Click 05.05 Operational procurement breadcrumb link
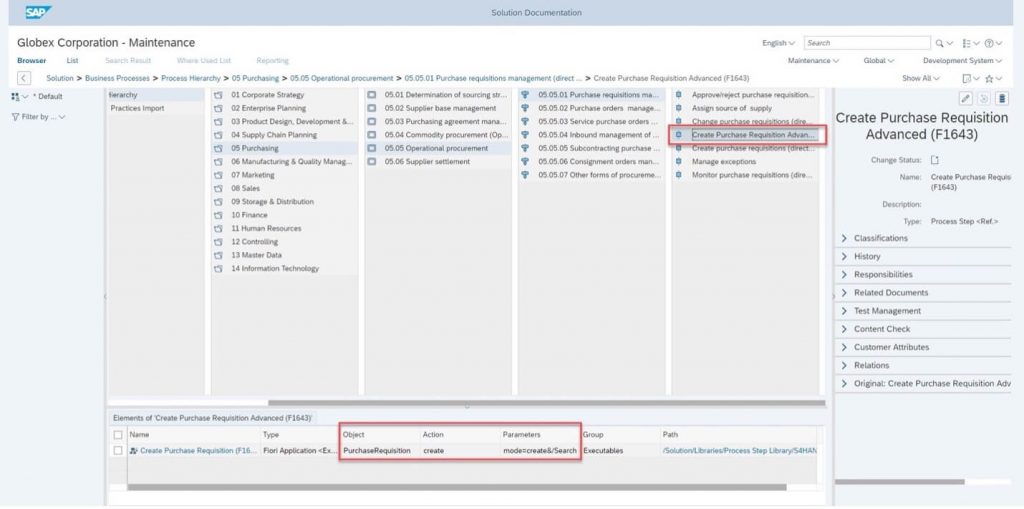The width and height of the screenshot is (1024, 509). [x=342, y=78]
